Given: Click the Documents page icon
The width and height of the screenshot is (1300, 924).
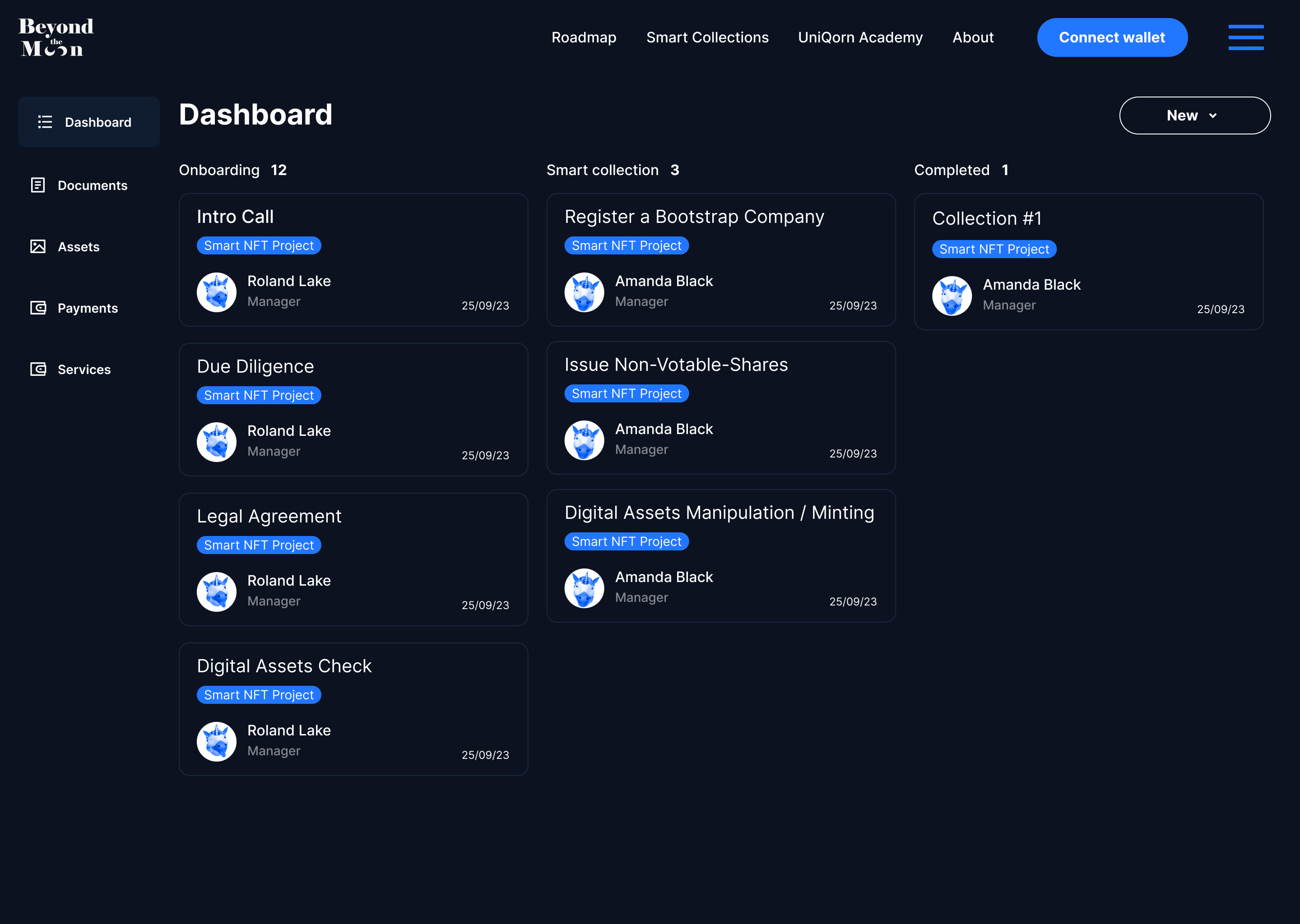Looking at the screenshot, I should (x=37, y=185).
